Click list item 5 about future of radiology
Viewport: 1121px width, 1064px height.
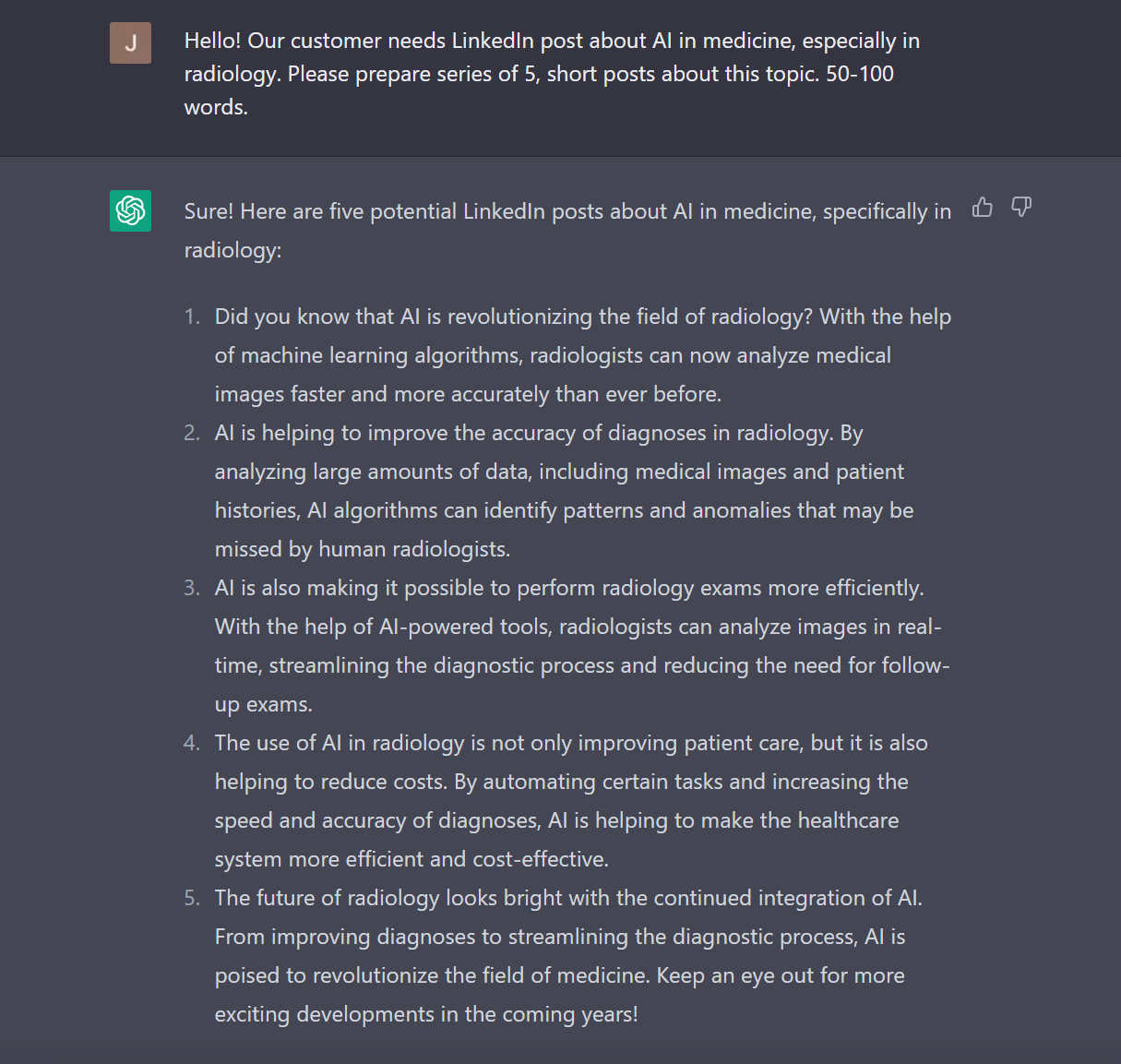[x=568, y=956]
